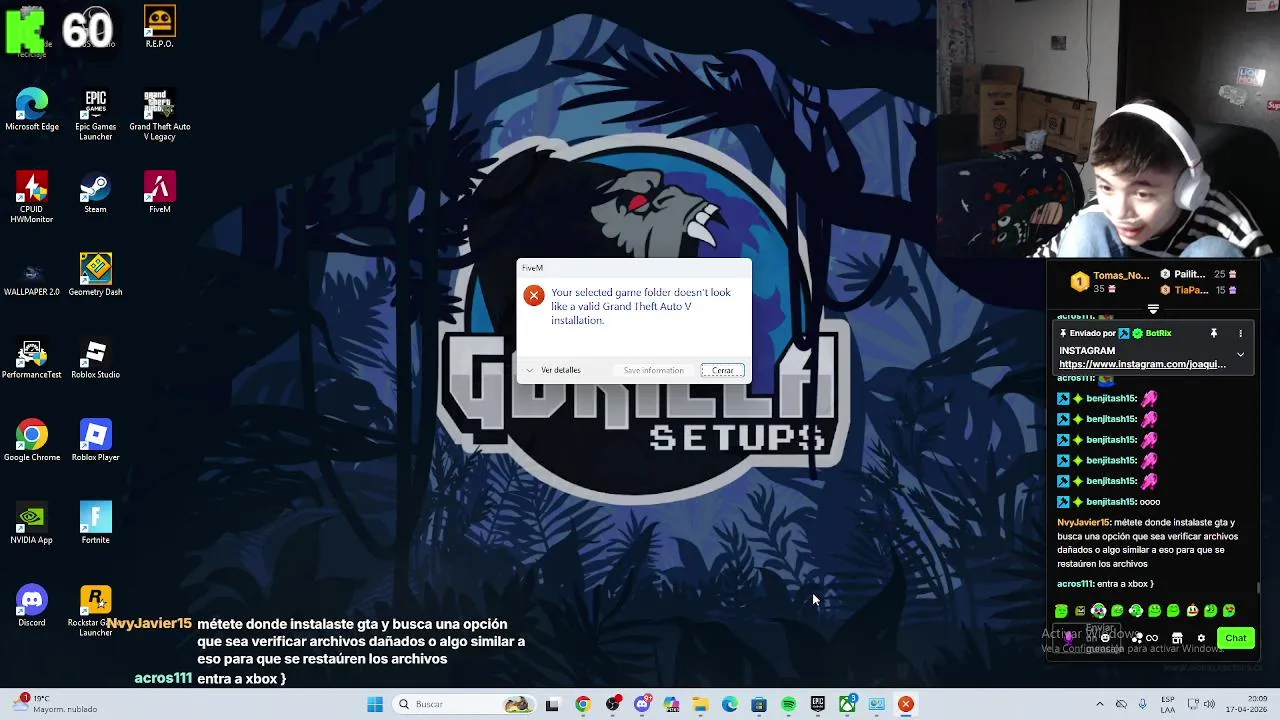Show hidden system tray icons
The height and width of the screenshot is (720, 1280).
(1100, 704)
